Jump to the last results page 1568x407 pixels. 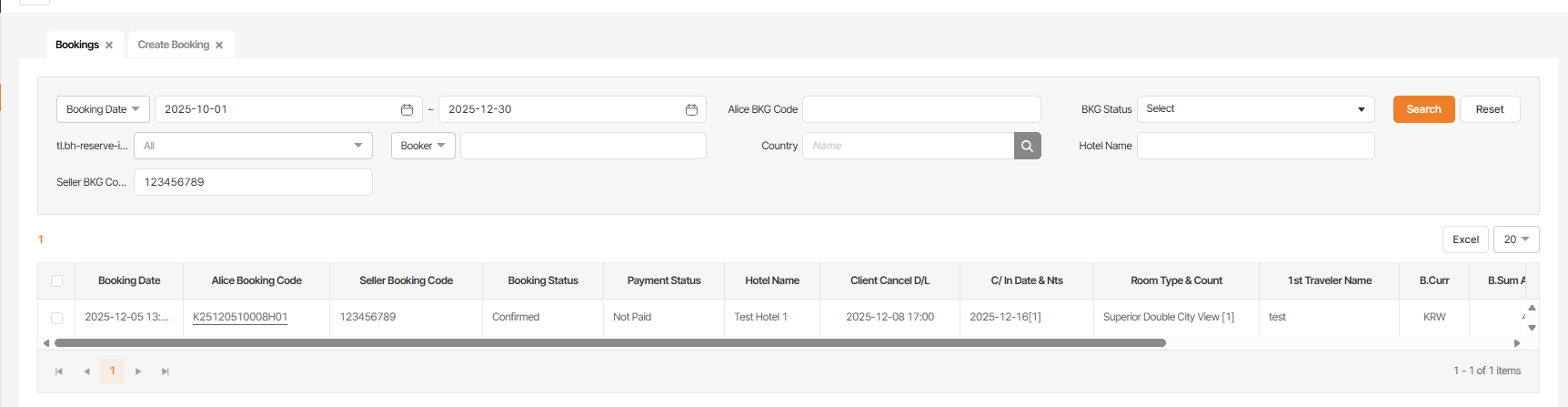coord(166,371)
